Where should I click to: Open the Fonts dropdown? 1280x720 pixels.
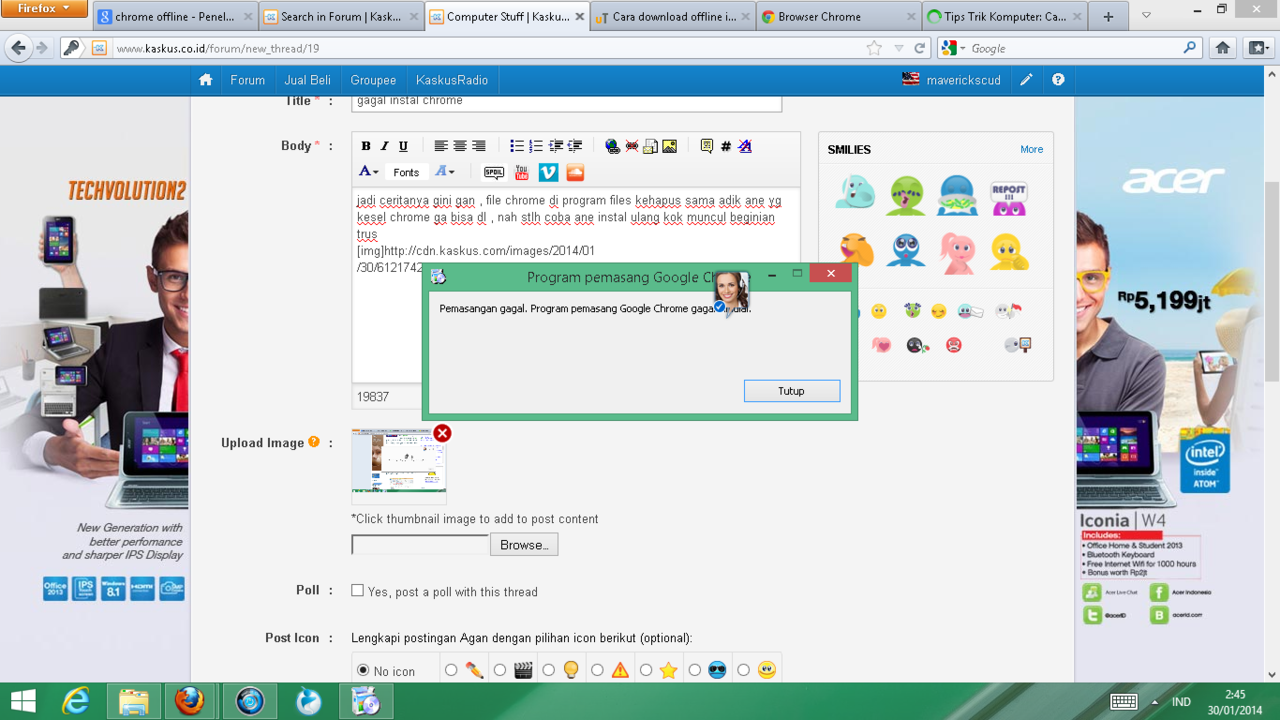pos(406,172)
